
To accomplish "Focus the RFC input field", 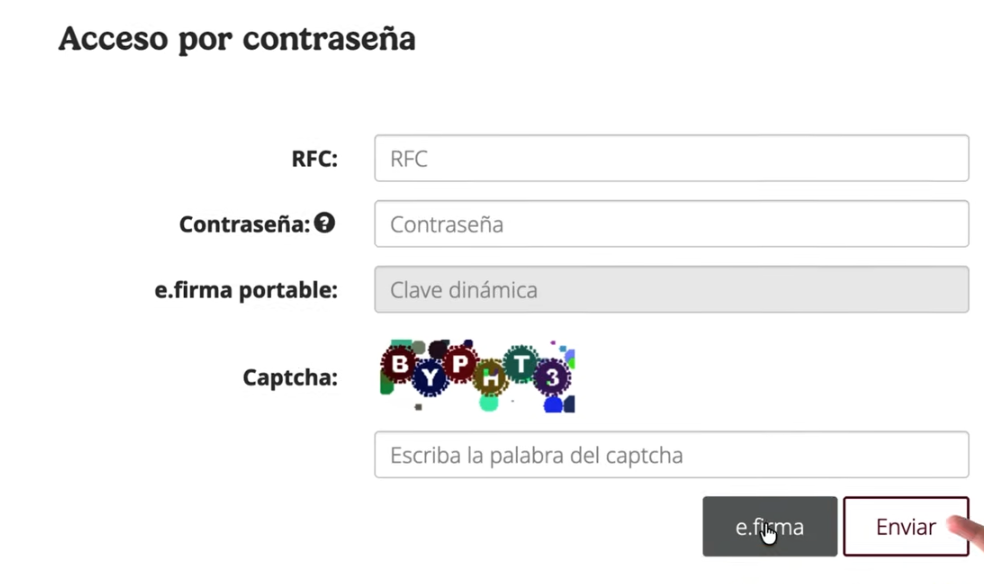I will click(671, 159).
